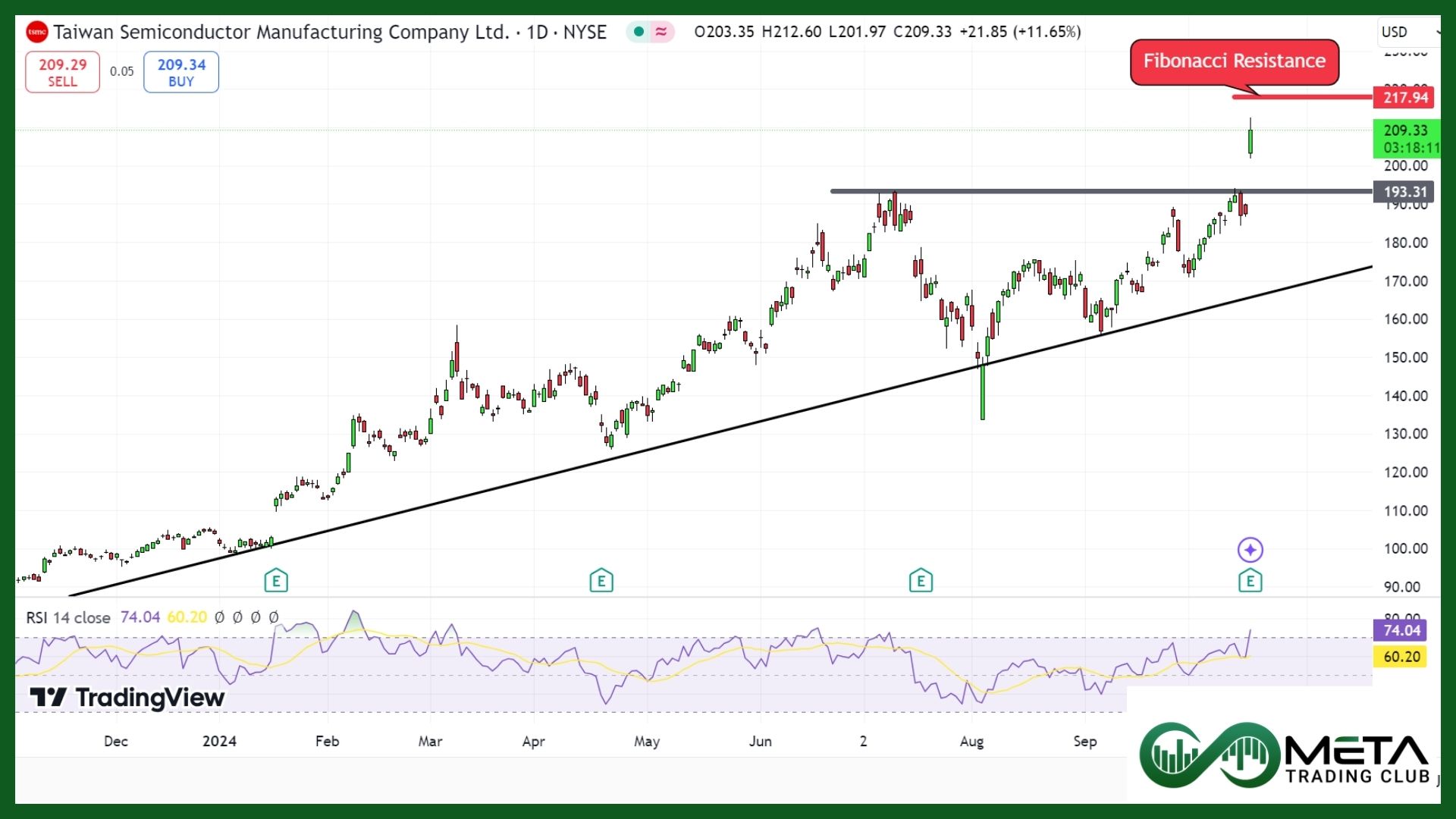Open the earnings marker near February
The width and height of the screenshot is (1456, 819).
276,581
